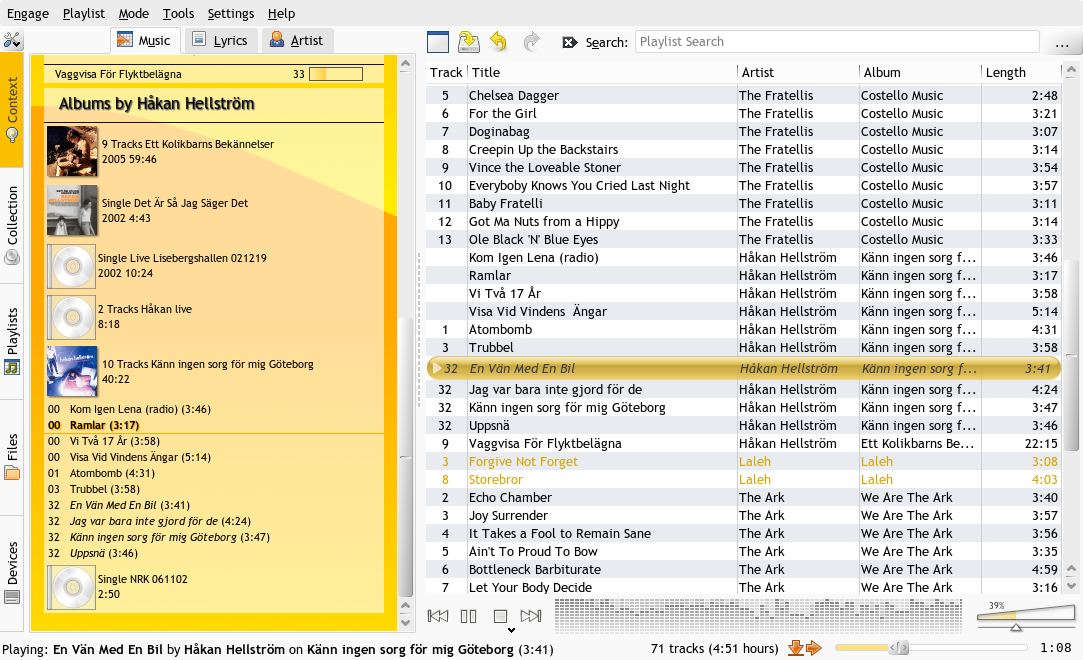Open the Files sidebar panel
This screenshot has height=660, width=1083.
click(x=12, y=457)
